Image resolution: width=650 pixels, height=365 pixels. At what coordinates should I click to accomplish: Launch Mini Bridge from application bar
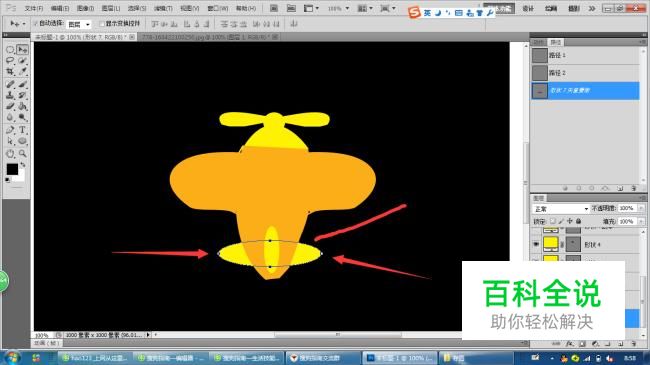tap(291, 8)
